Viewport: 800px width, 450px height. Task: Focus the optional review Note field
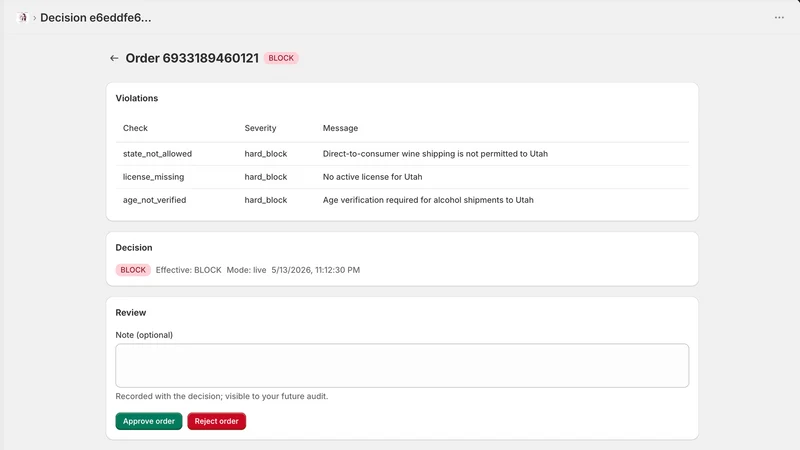(402, 365)
